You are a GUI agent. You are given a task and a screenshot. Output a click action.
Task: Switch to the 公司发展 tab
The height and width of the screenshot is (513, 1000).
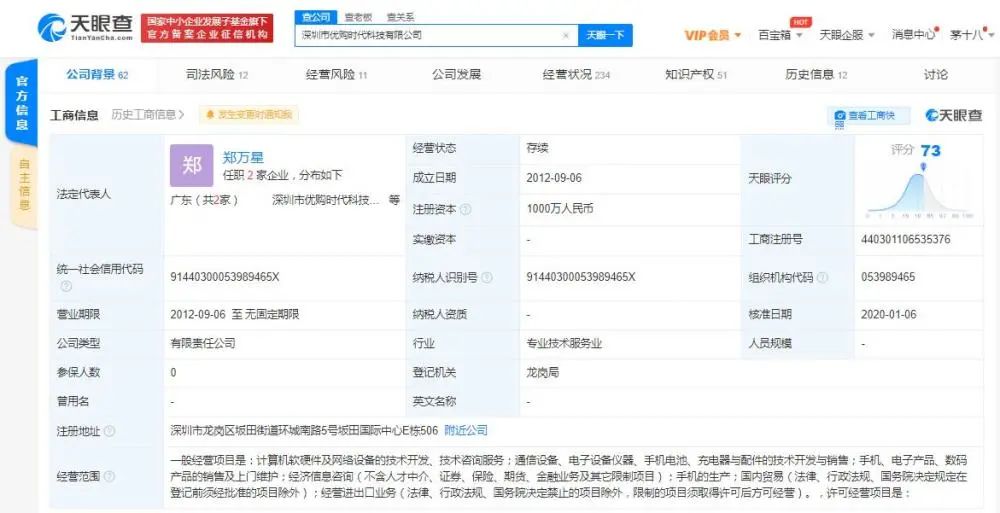456,75
